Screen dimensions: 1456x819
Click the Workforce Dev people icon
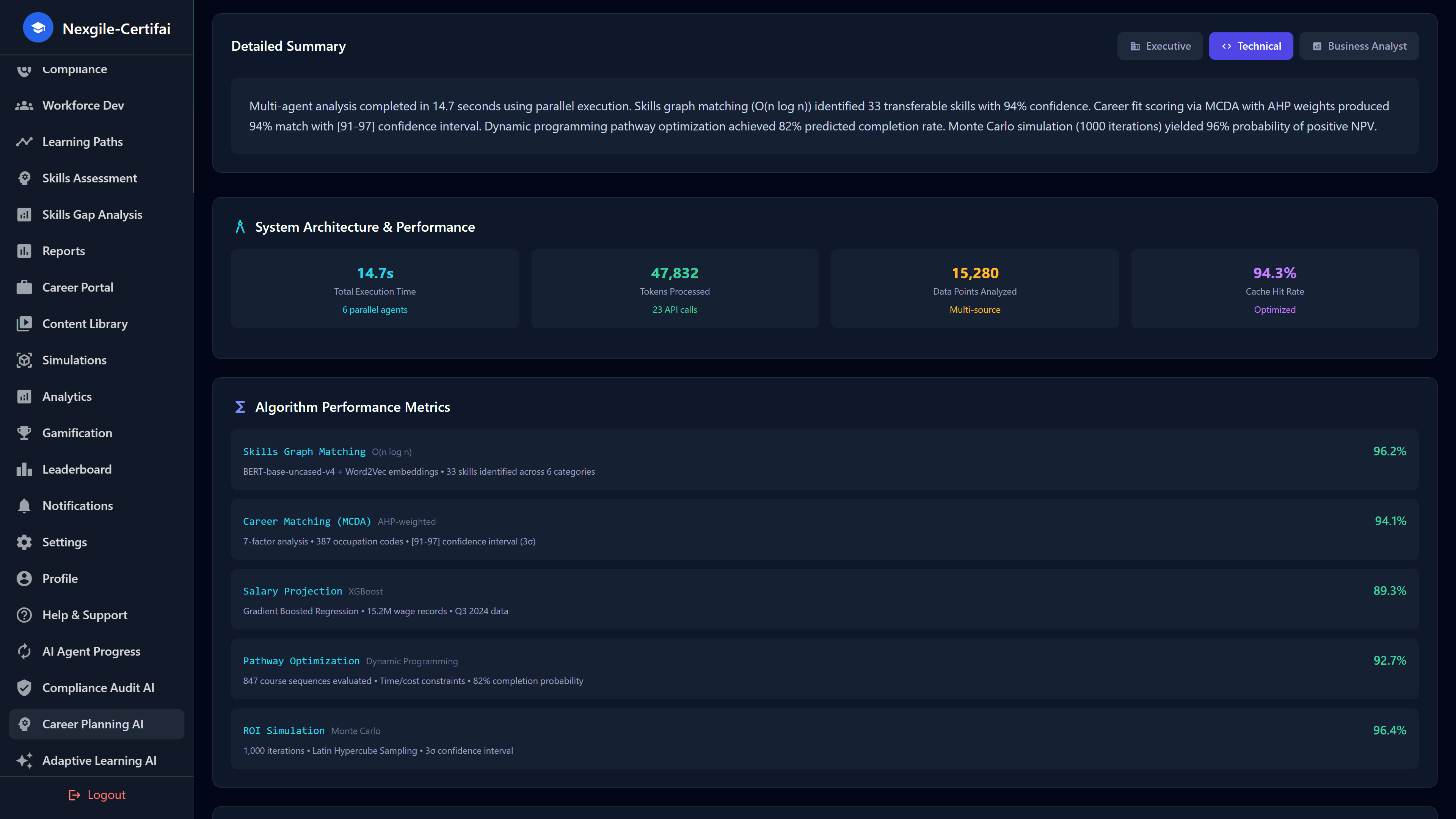[24, 106]
